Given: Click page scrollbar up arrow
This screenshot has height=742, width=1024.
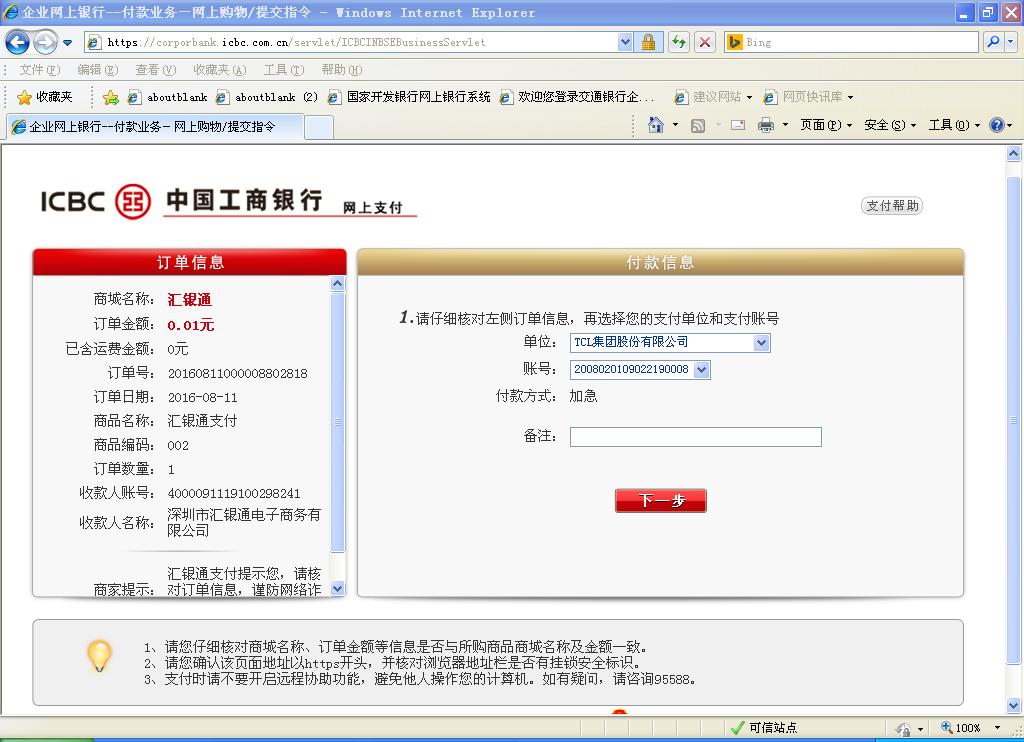Looking at the screenshot, I should click(x=1014, y=154).
